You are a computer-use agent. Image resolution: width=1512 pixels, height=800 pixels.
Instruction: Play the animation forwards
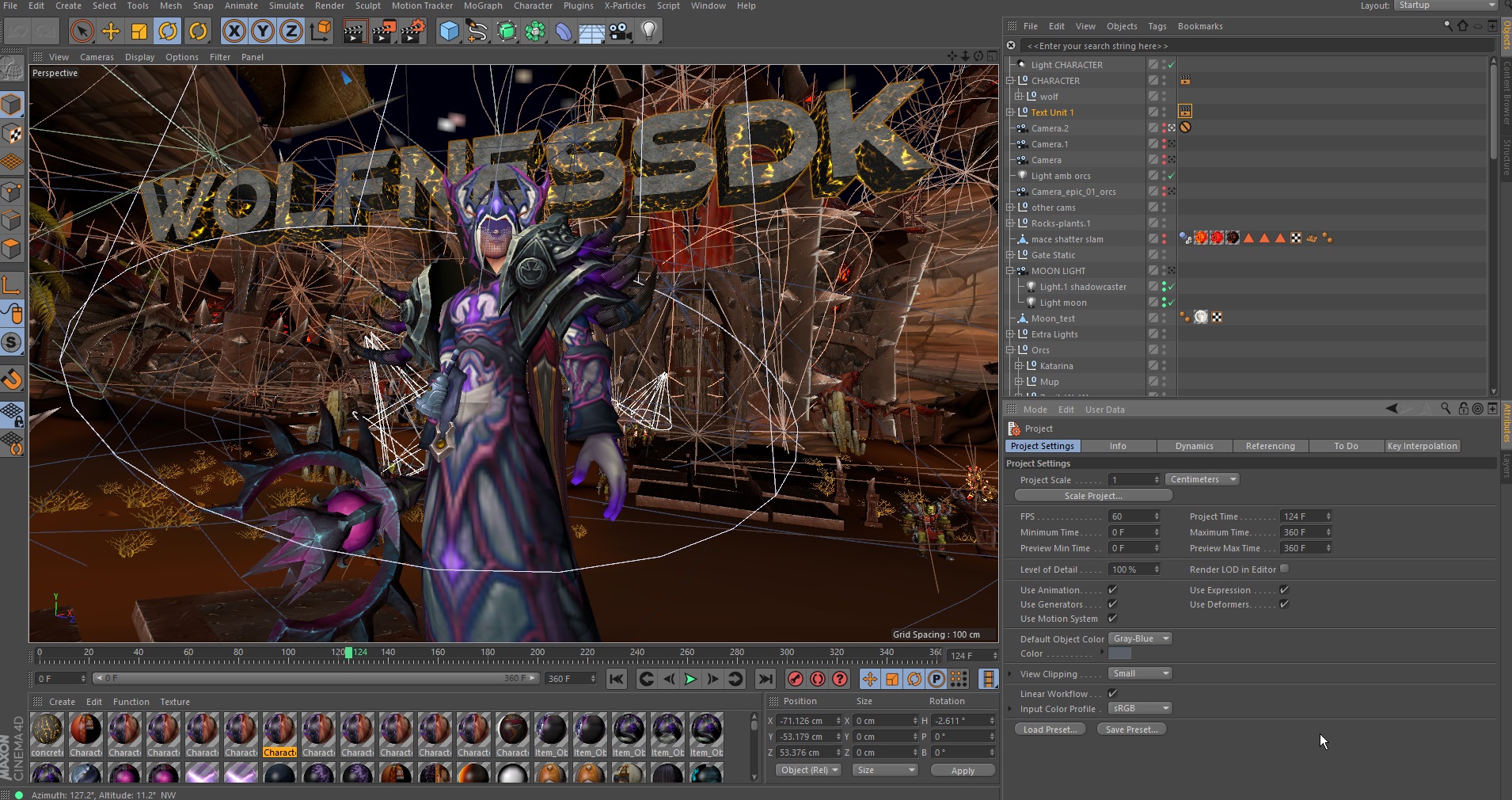pos(690,679)
